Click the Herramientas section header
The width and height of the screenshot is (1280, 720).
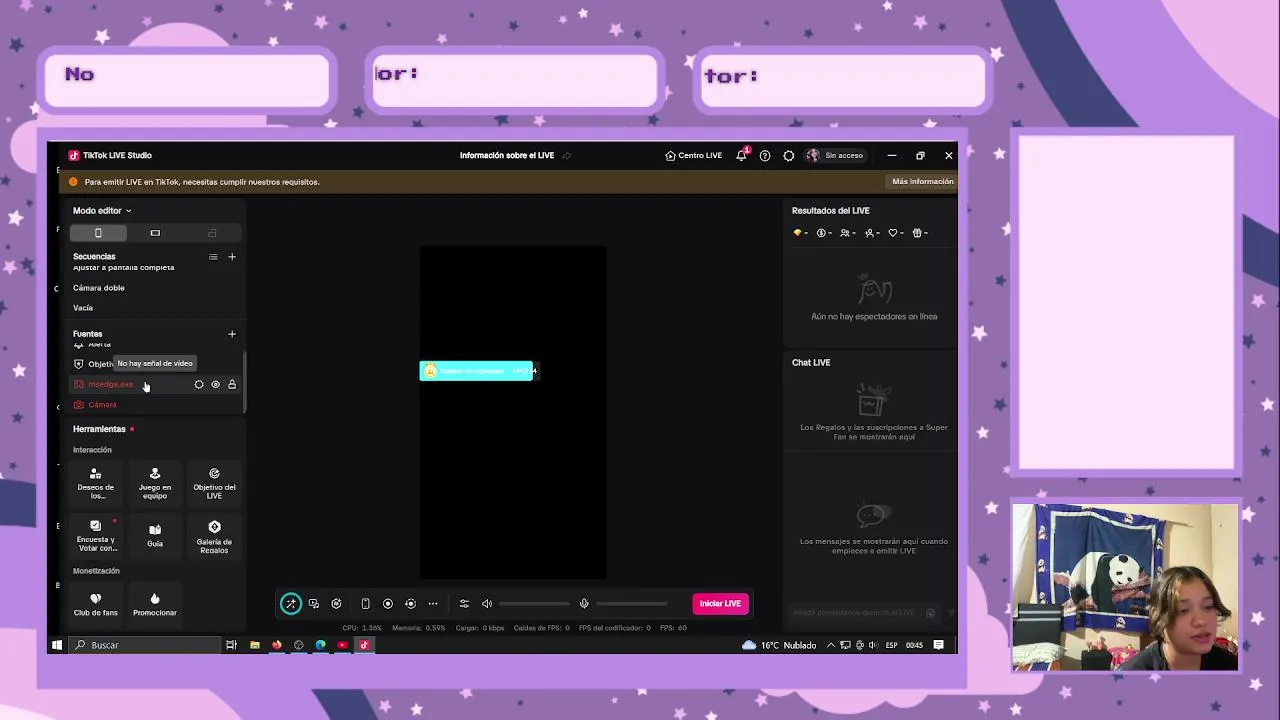click(x=99, y=429)
